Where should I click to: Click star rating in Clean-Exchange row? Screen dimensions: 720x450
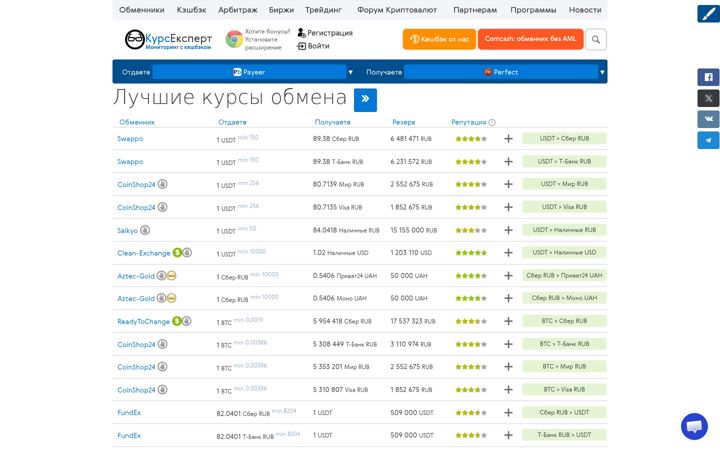tap(471, 253)
